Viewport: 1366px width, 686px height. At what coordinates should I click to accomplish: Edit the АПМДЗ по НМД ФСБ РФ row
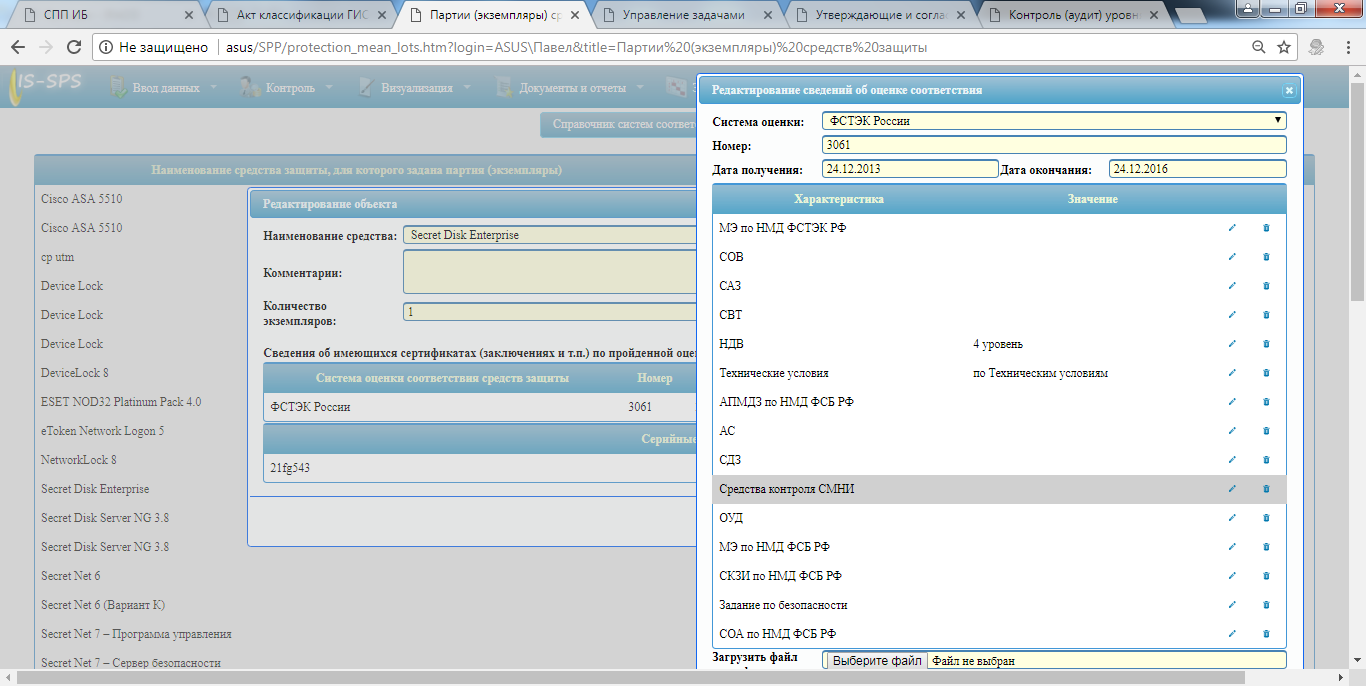(x=1232, y=402)
